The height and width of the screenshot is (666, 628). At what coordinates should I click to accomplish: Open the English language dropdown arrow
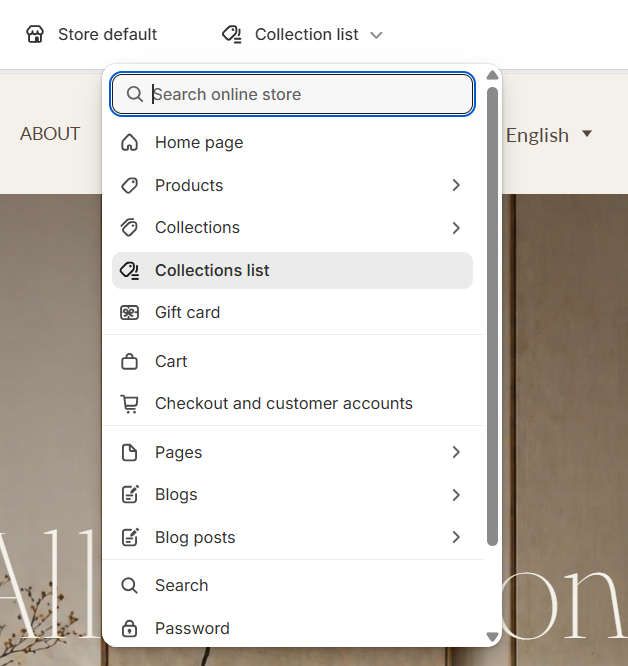point(587,134)
